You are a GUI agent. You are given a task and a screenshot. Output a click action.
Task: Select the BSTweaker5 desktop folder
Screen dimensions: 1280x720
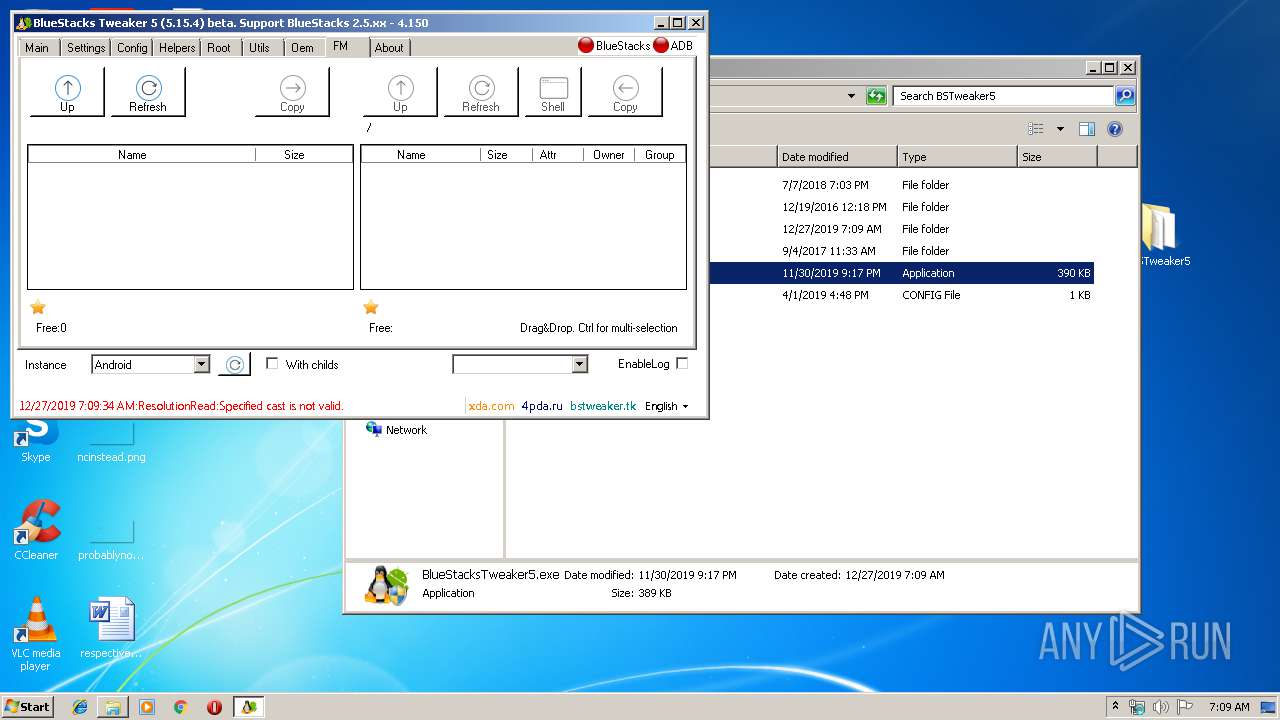point(1162,236)
